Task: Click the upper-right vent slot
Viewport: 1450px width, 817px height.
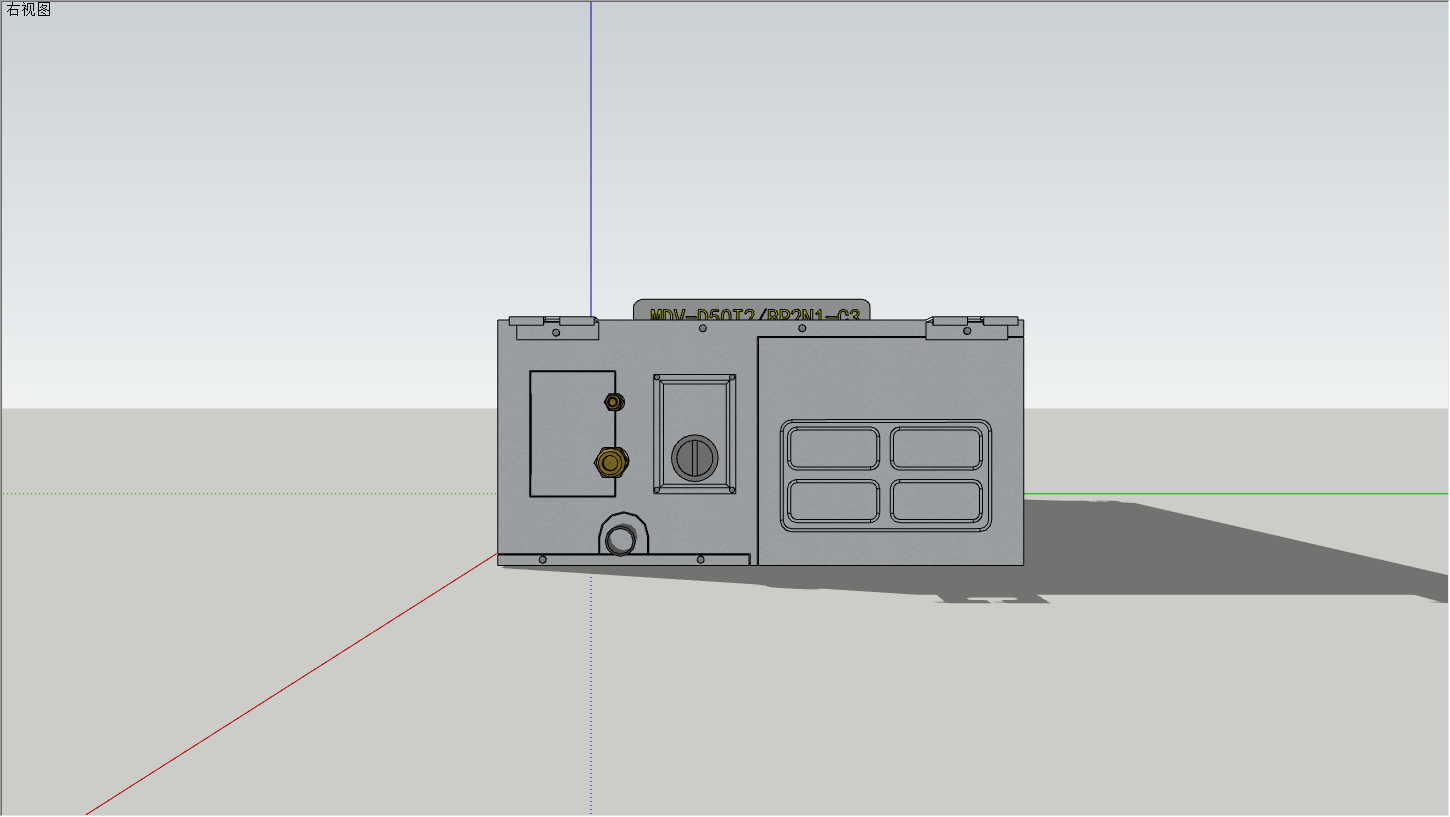Action: (x=936, y=448)
